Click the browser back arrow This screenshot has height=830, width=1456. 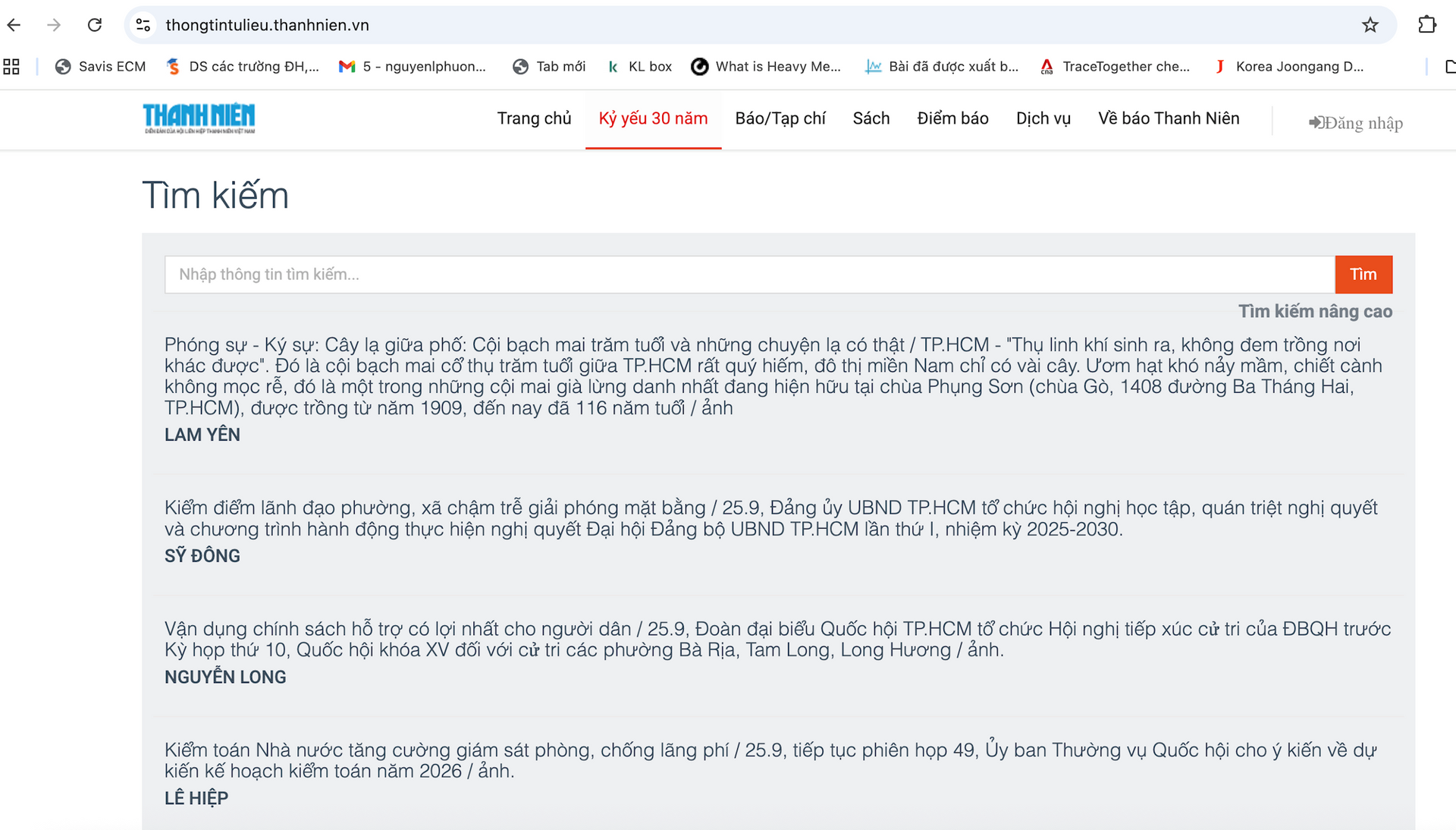[14, 25]
